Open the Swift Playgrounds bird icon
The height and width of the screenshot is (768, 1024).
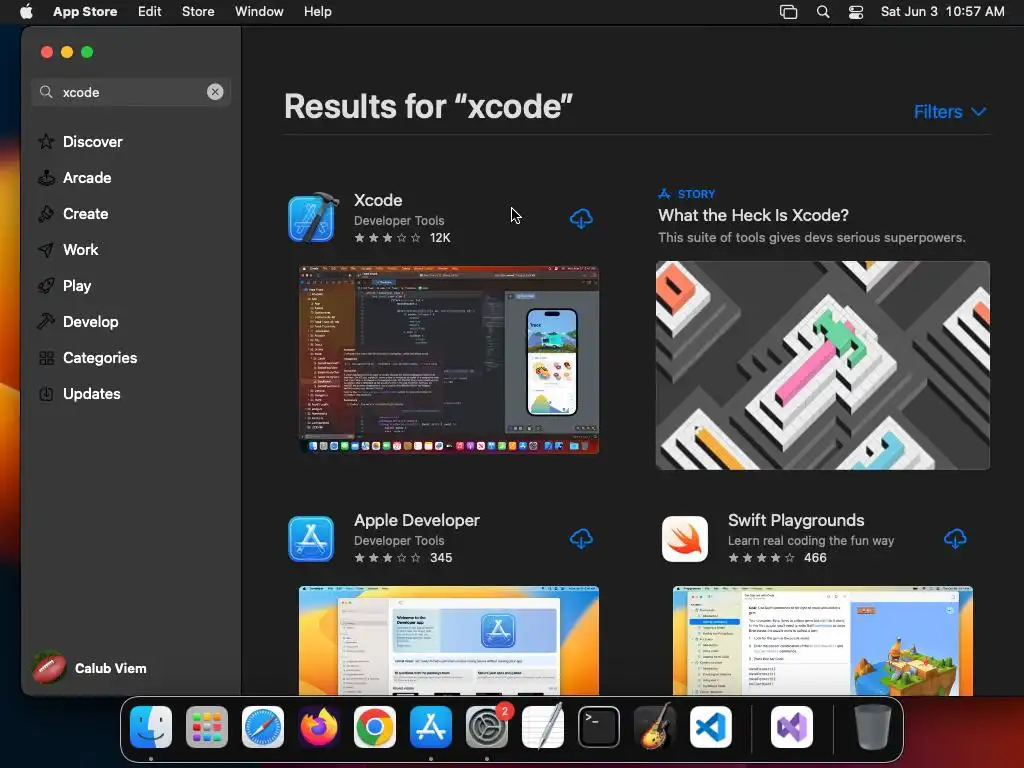click(684, 539)
